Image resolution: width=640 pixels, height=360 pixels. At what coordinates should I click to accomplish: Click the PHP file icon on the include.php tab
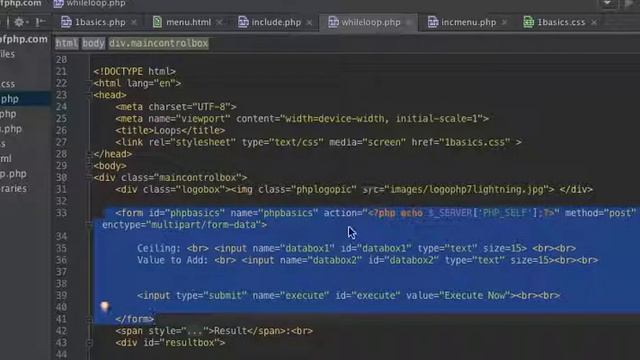pos(243,22)
